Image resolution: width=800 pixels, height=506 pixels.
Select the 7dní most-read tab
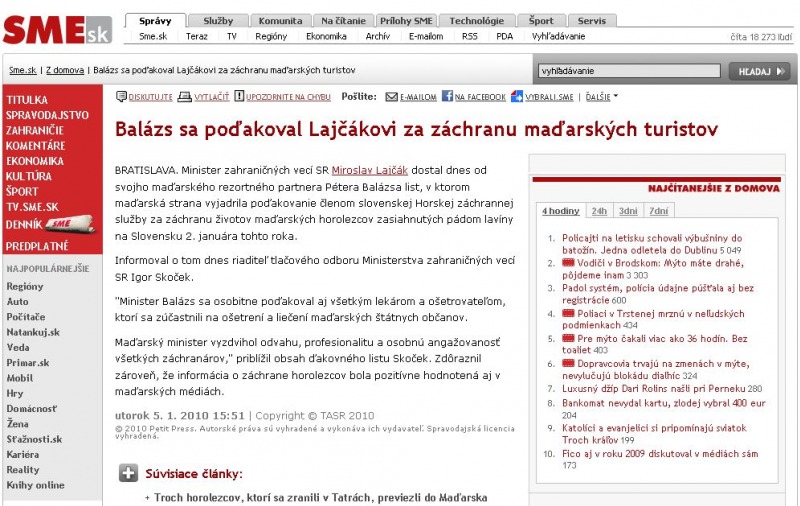658,211
